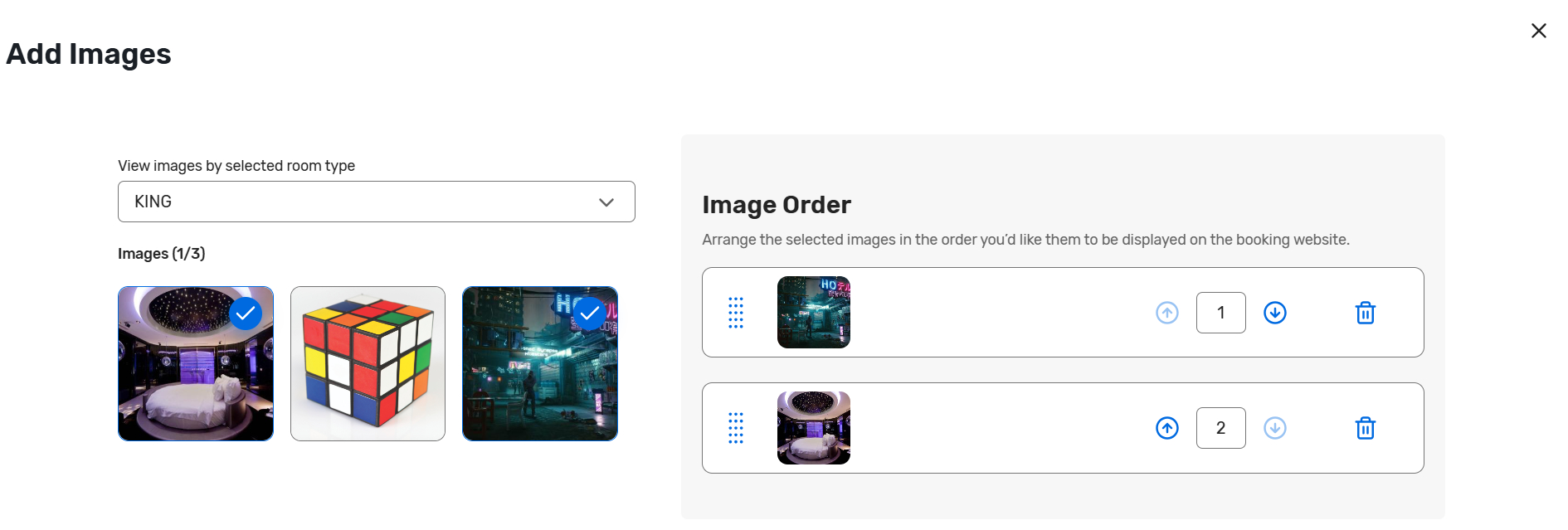Screen dimensions: 1568x530
Task: Move the round bed image up in order
Action: coord(1166,428)
